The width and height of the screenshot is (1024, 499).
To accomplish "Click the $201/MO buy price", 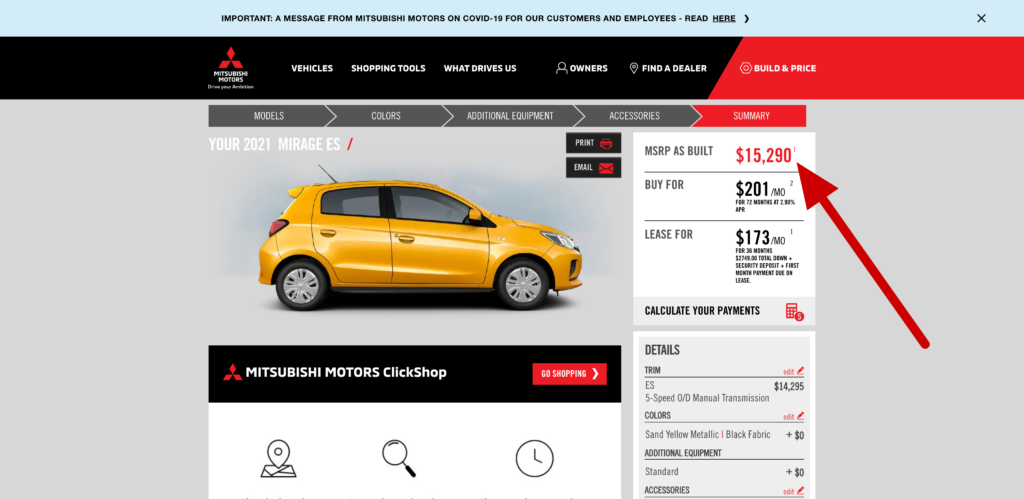I will coord(760,189).
